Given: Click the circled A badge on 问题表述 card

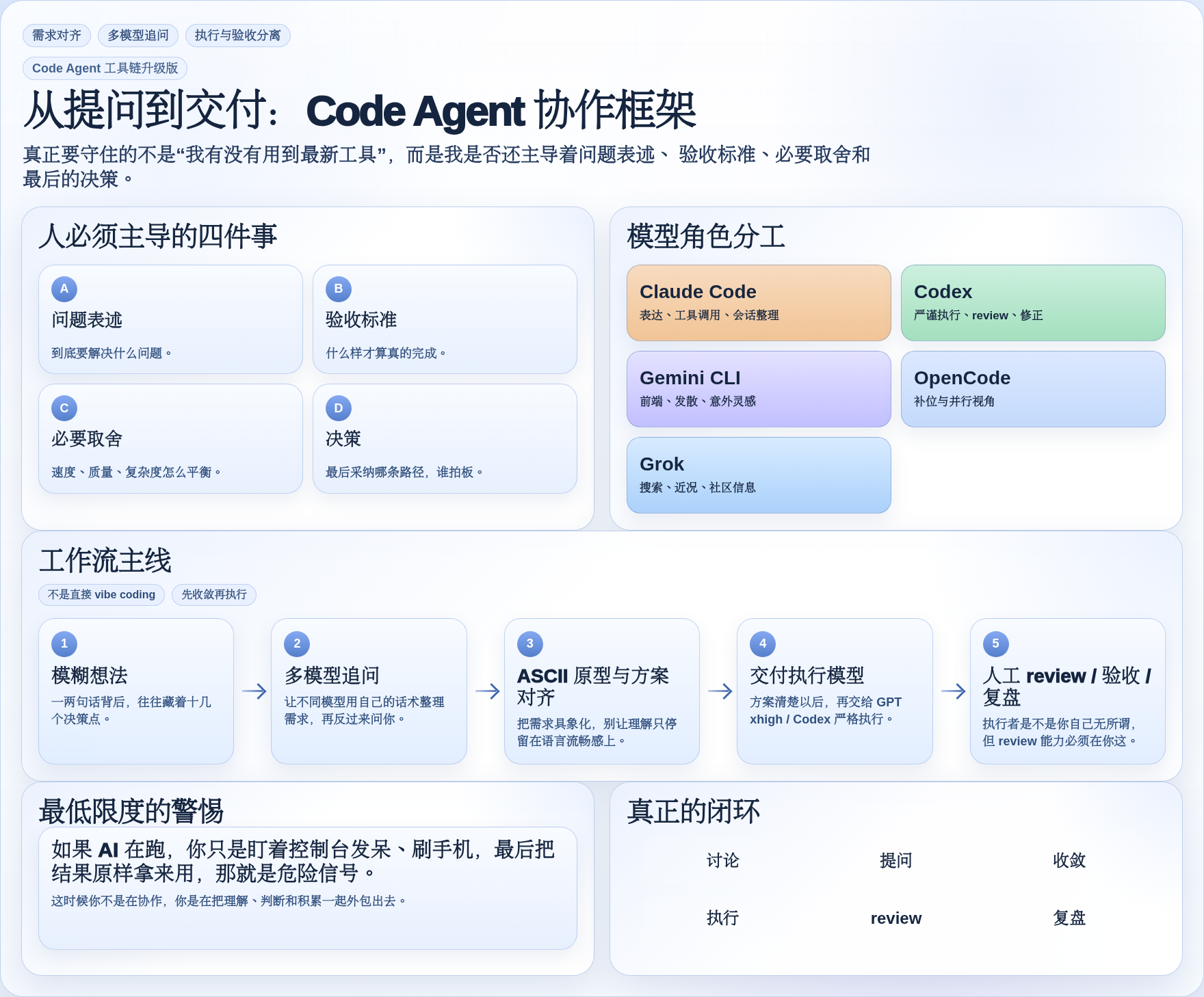Looking at the screenshot, I should point(64,289).
